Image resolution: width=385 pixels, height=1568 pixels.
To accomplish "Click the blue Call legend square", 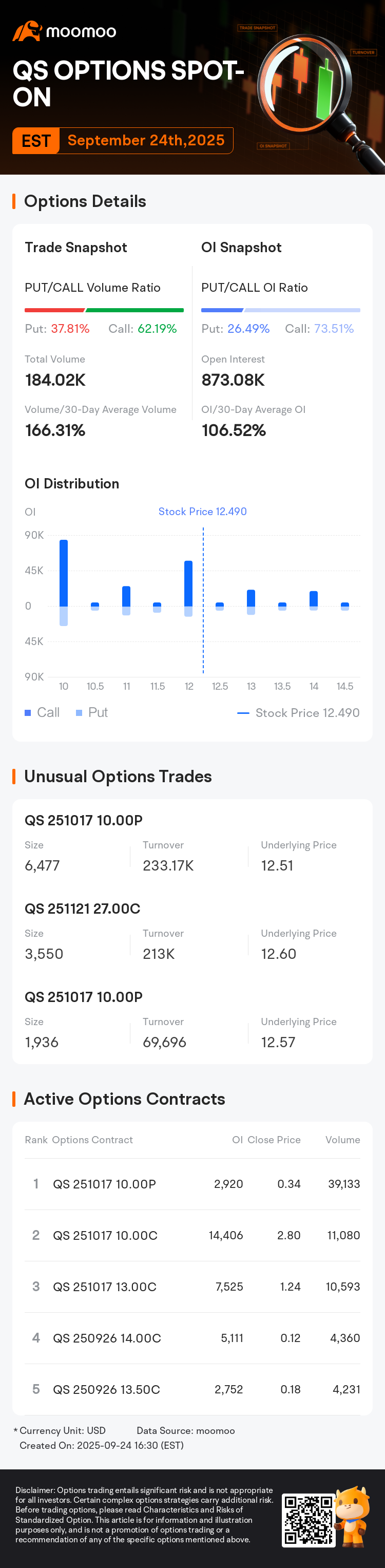I will [28, 713].
